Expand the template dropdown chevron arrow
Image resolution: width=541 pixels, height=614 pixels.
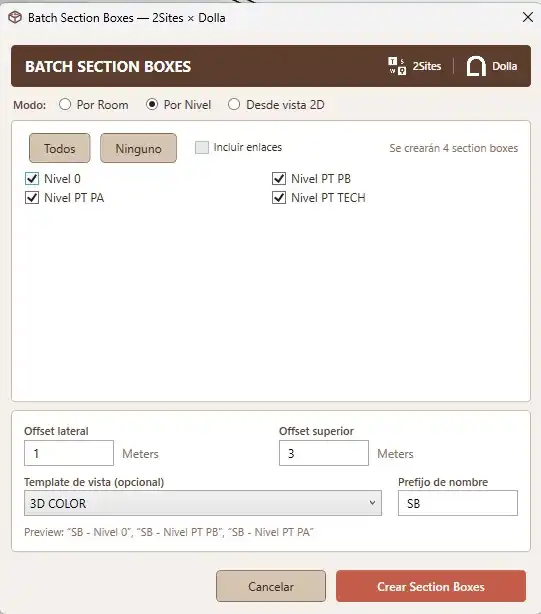click(x=372, y=503)
